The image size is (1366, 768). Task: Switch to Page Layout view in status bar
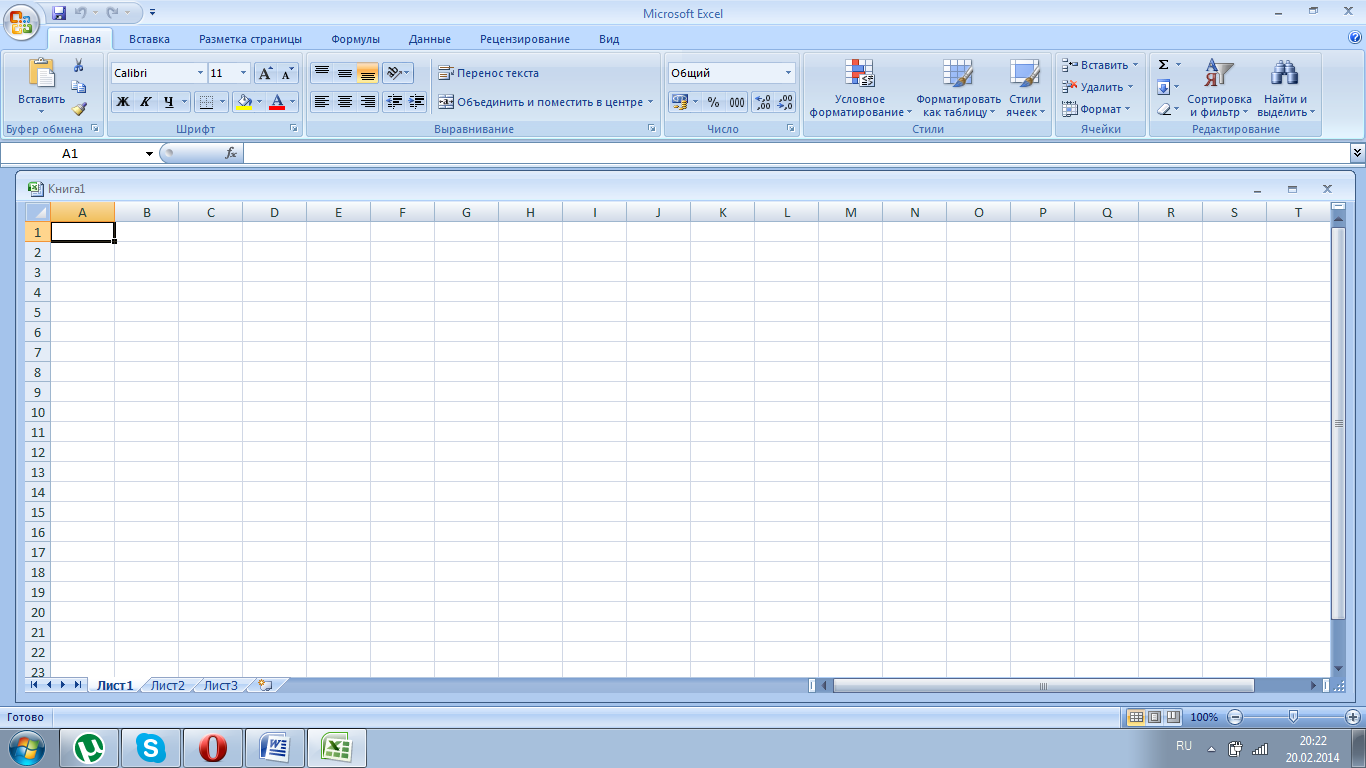tap(1154, 717)
